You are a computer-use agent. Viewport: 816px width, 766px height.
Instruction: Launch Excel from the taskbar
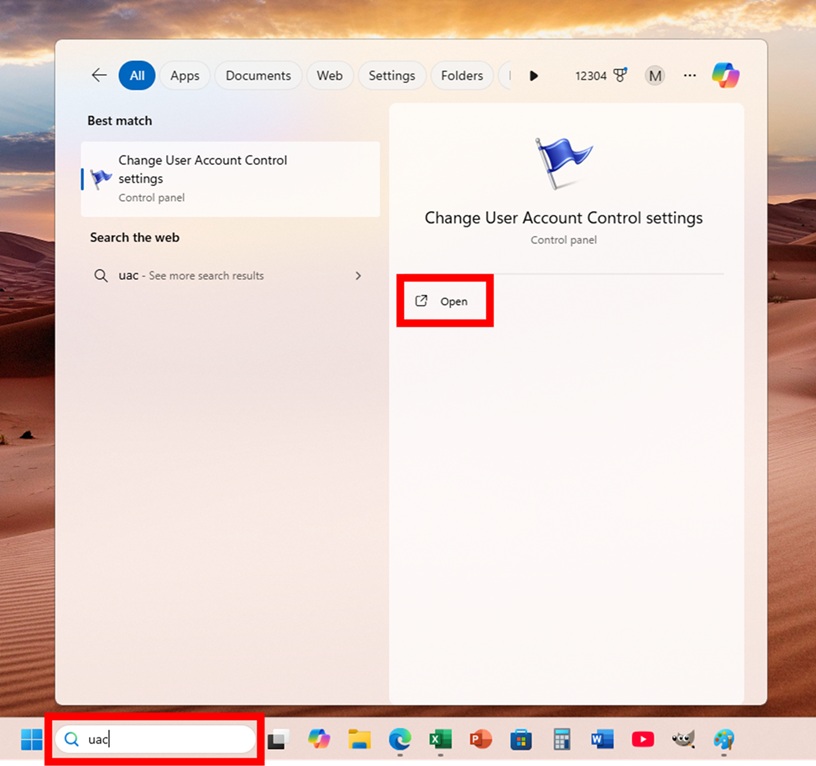(440, 739)
